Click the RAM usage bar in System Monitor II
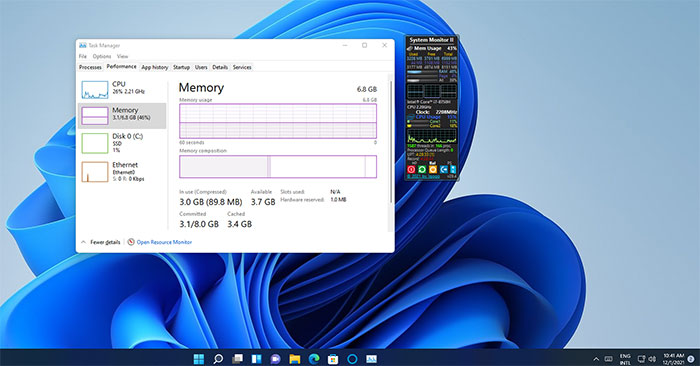Screen dimensions: 700x366 point(422,71)
